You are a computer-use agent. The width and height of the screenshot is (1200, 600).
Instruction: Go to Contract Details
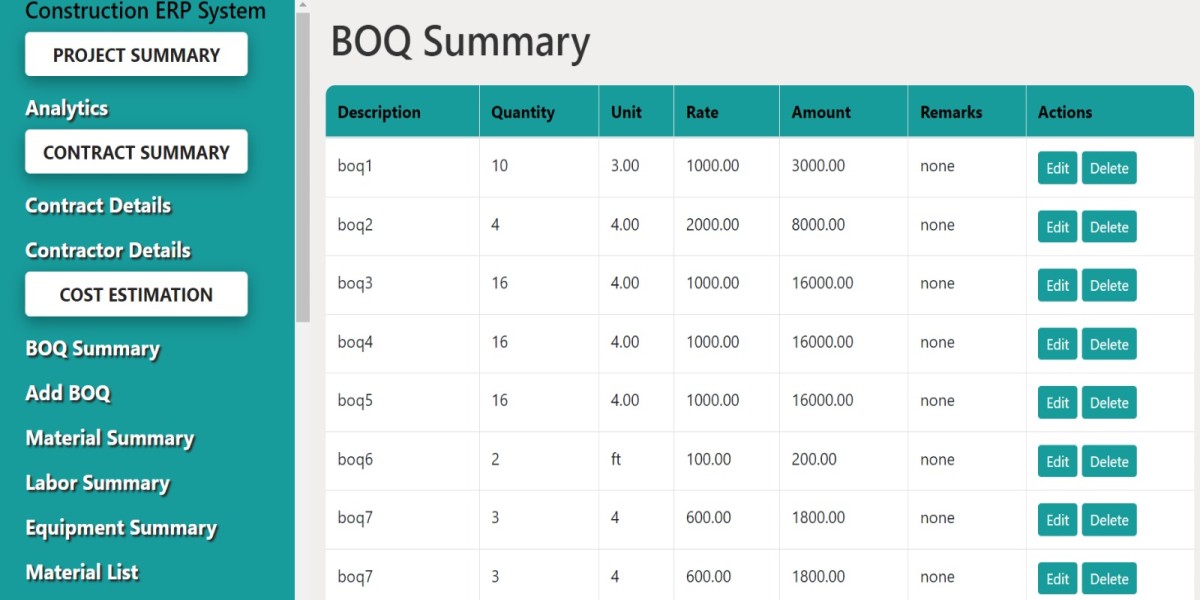pyautogui.click(x=98, y=206)
